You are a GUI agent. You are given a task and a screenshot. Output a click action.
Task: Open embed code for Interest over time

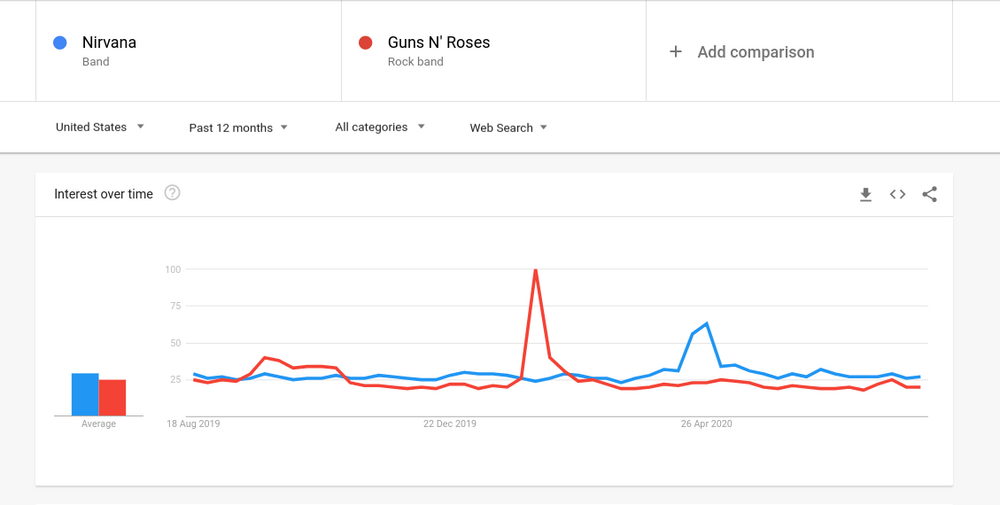point(897,194)
